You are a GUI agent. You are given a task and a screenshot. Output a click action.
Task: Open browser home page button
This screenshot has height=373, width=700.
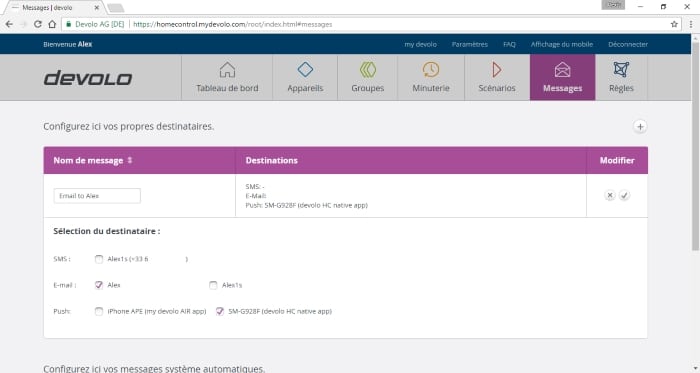click(52, 24)
